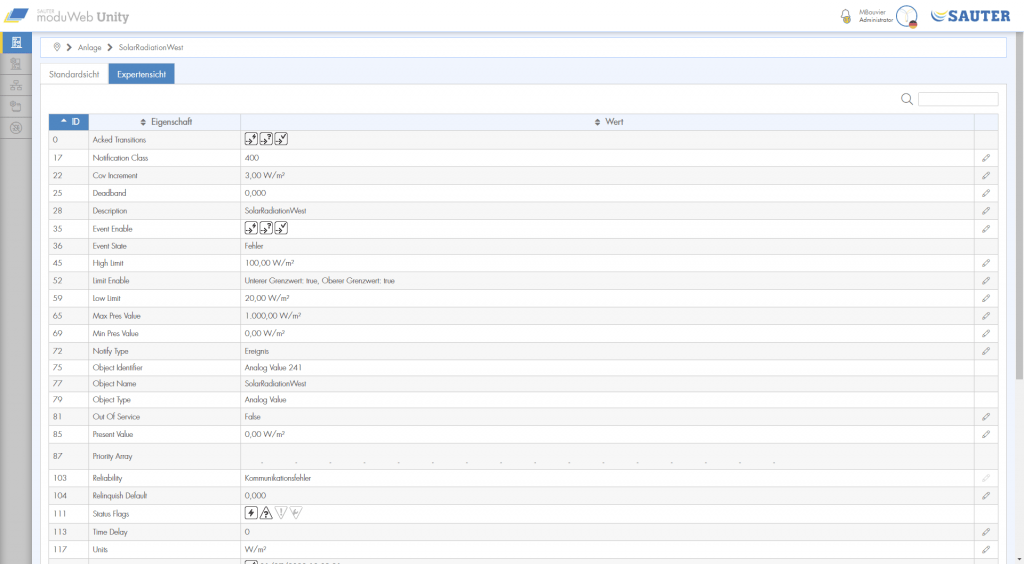The width and height of the screenshot is (1024, 564).
Task: Edit Limit Enable via pencil icon
Action: point(985,281)
